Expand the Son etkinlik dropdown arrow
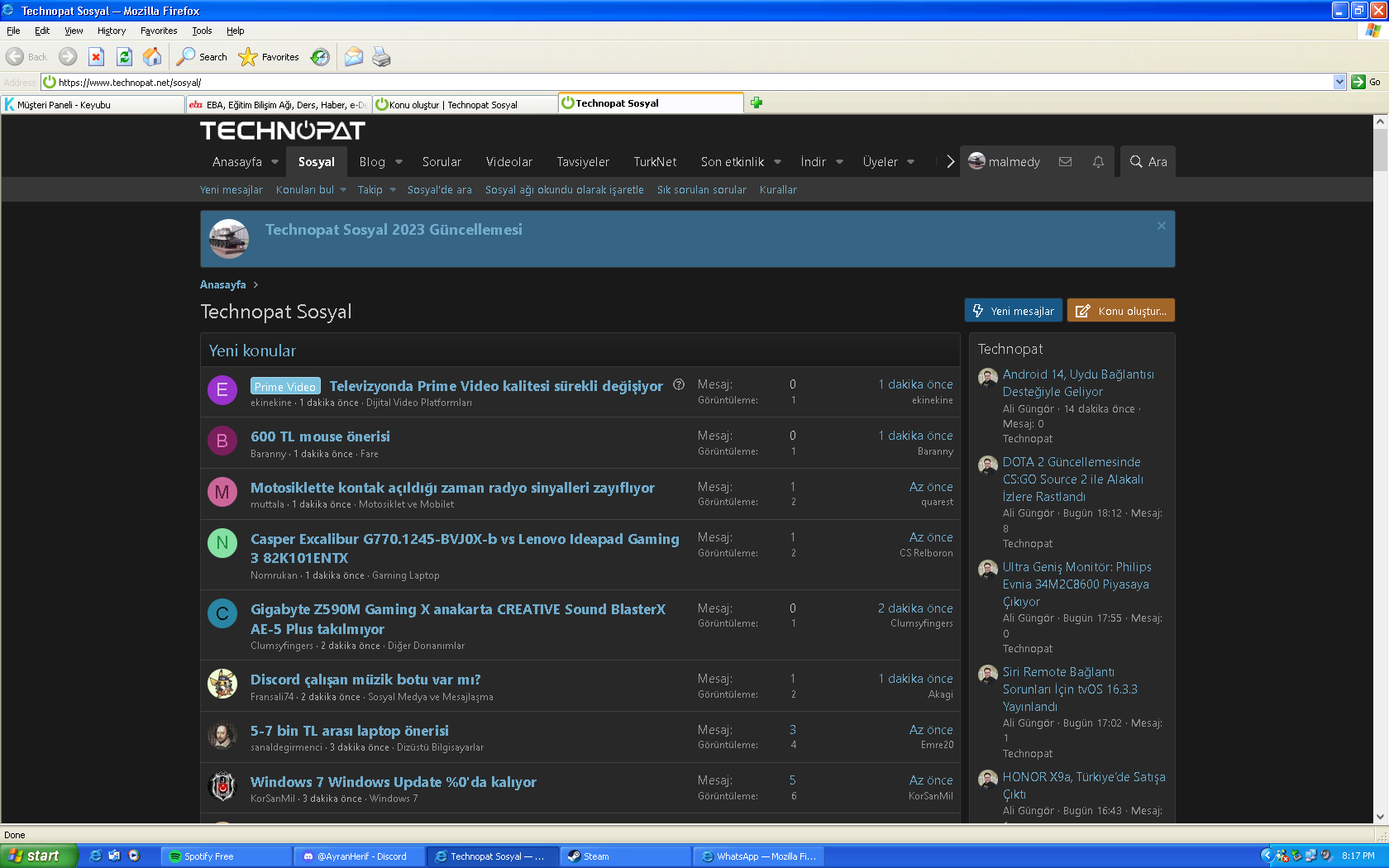Image resolution: width=1389 pixels, height=868 pixels. click(x=777, y=162)
